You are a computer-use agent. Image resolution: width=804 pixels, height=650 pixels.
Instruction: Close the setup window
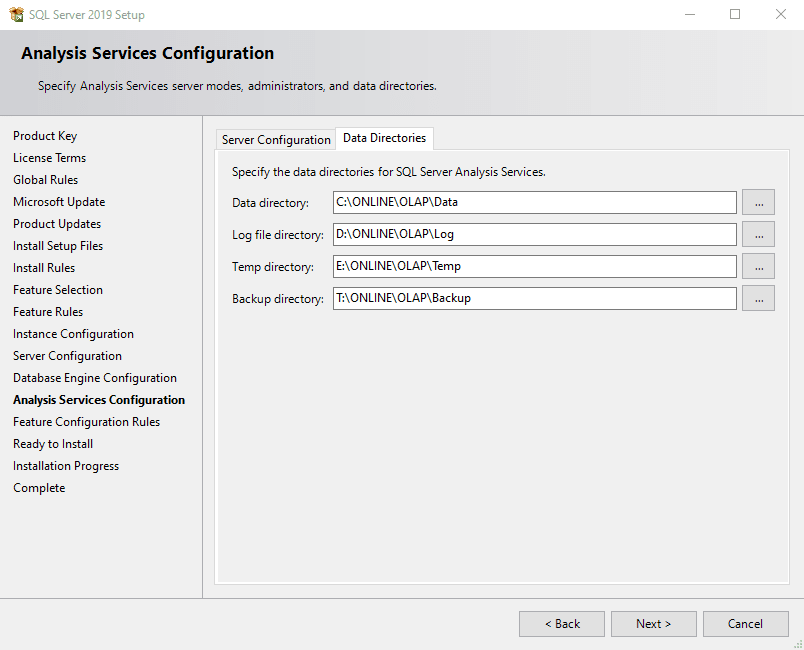point(781,15)
